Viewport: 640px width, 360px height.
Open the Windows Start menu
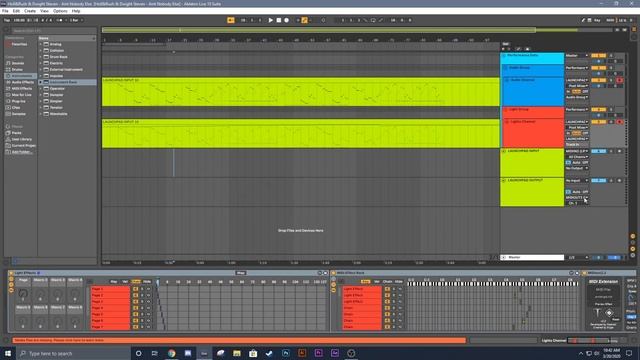8,353
